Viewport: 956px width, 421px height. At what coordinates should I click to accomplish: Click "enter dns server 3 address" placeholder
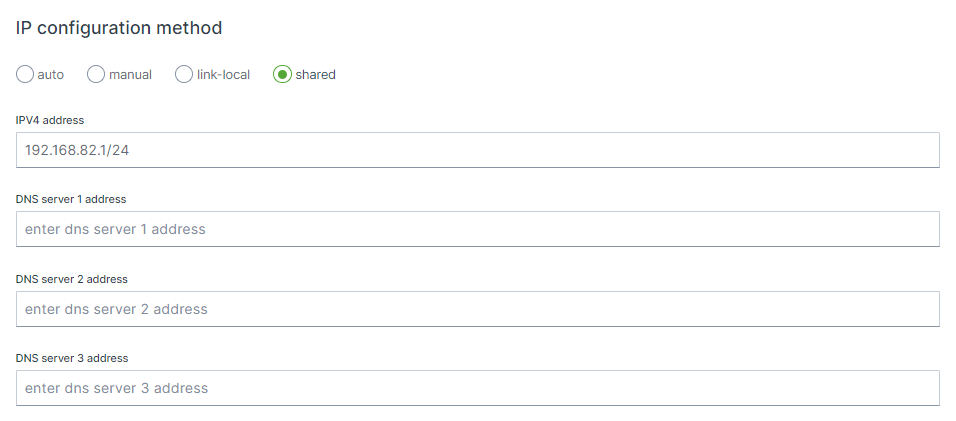[x=116, y=388]
